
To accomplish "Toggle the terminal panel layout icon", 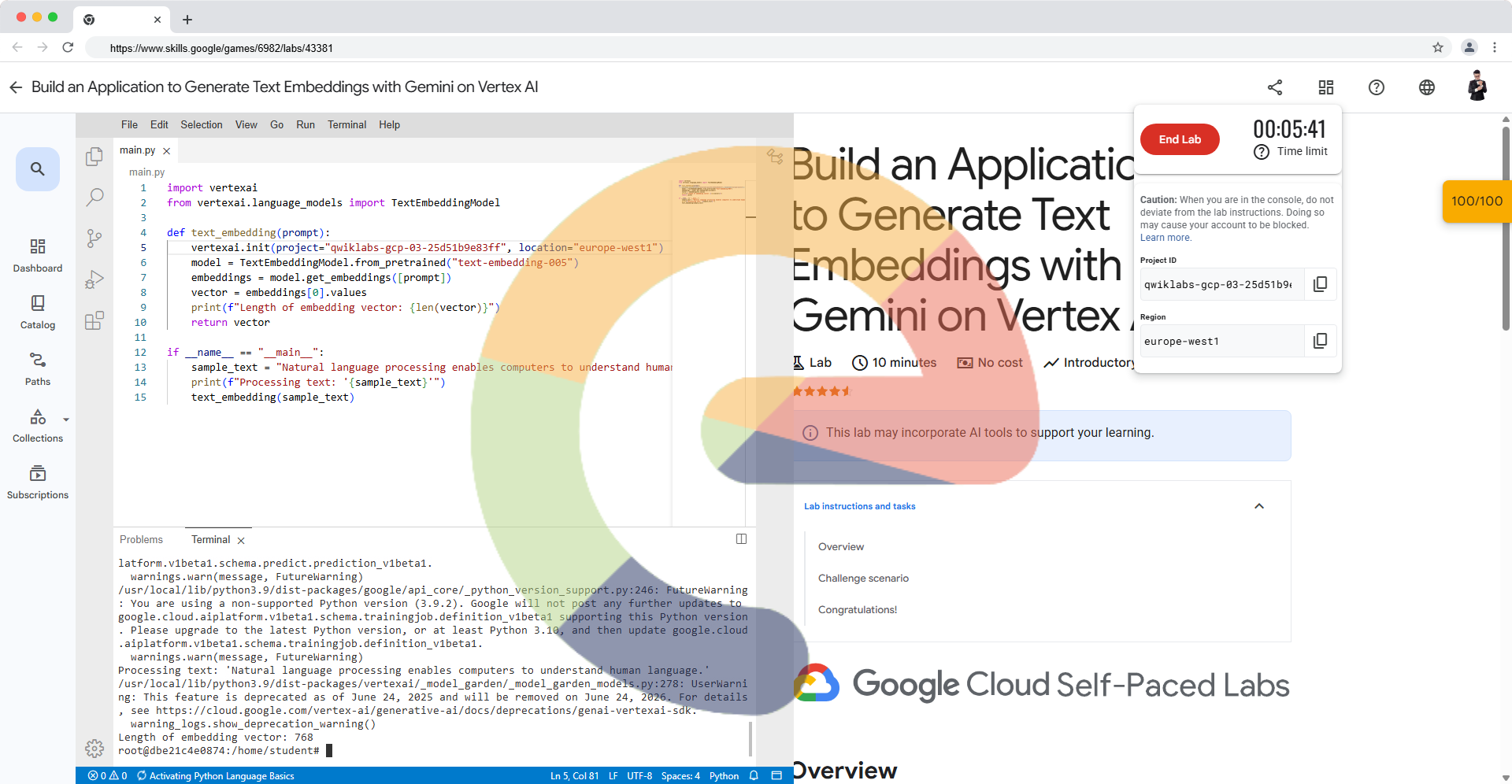I will click(741, 539).
